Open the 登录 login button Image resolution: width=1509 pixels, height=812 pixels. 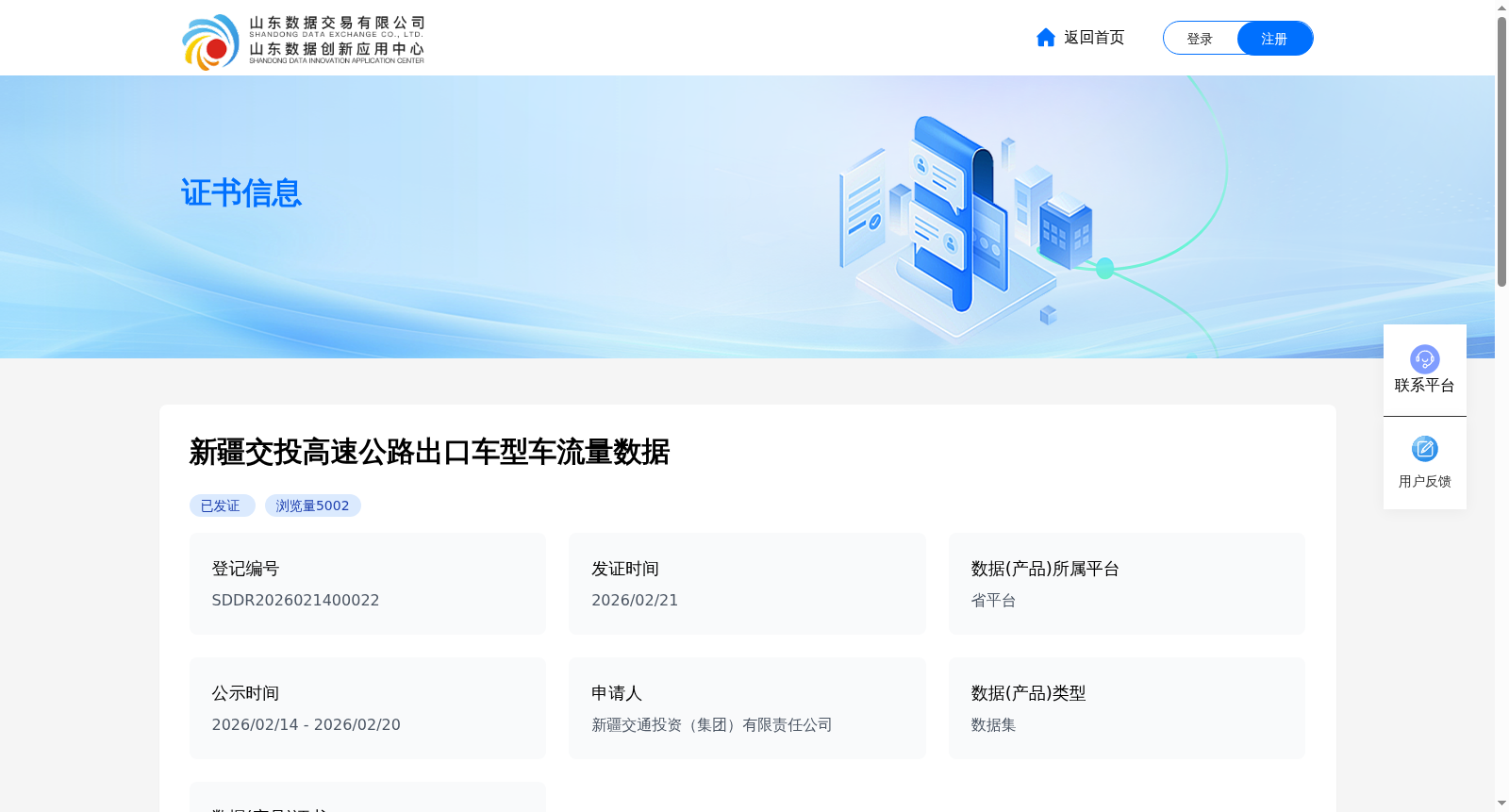1200,39
